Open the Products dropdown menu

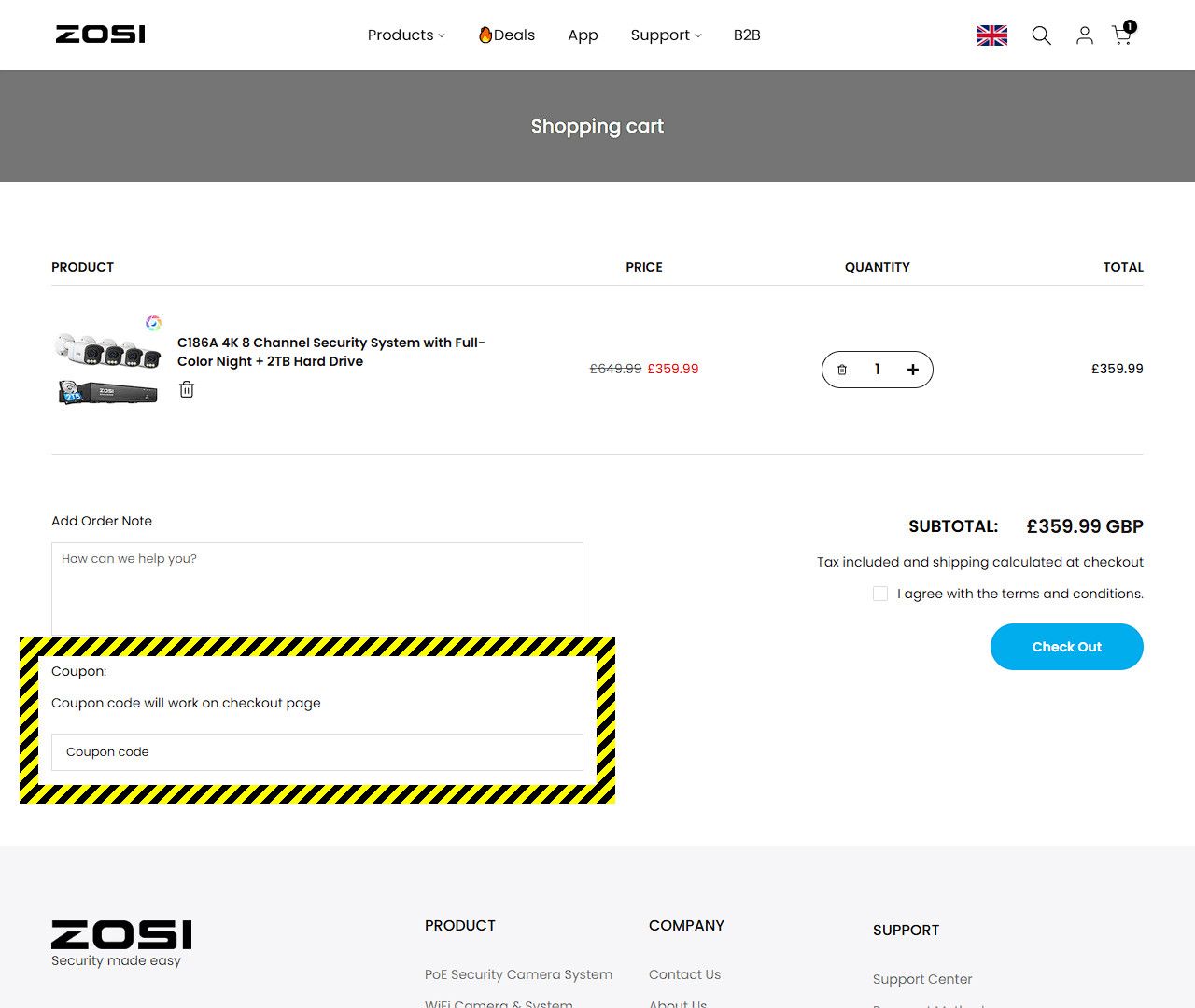(401, 35)
